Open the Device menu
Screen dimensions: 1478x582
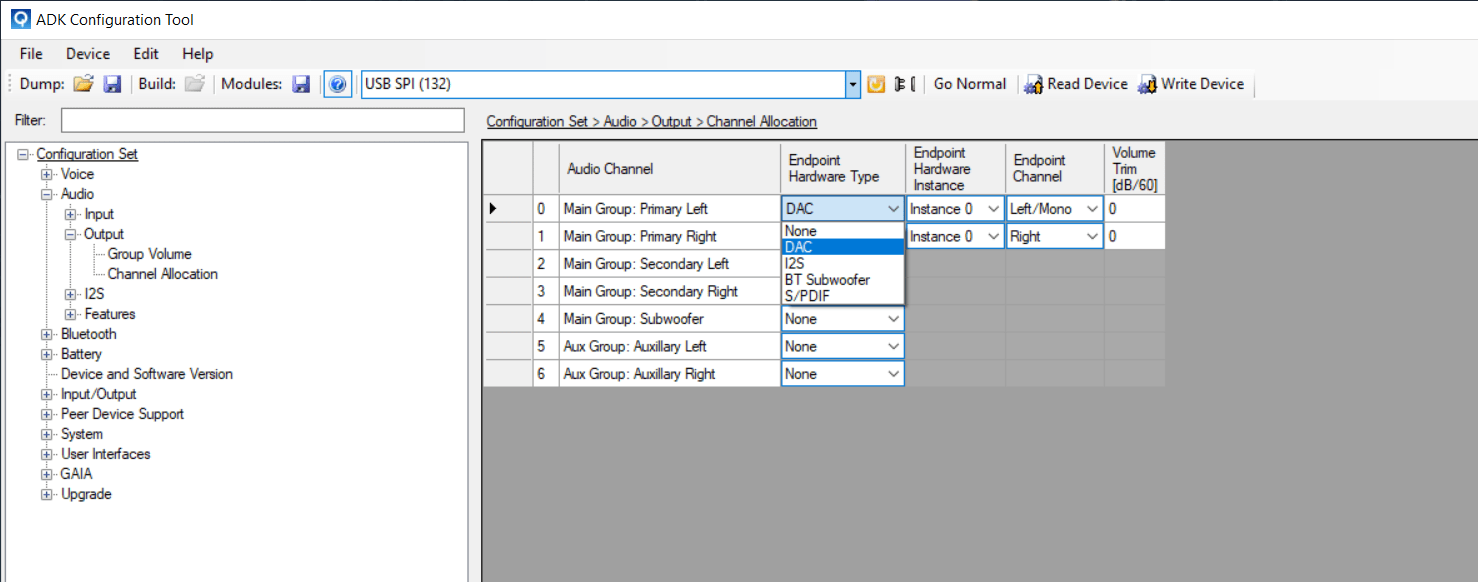[x=88, y=54]
